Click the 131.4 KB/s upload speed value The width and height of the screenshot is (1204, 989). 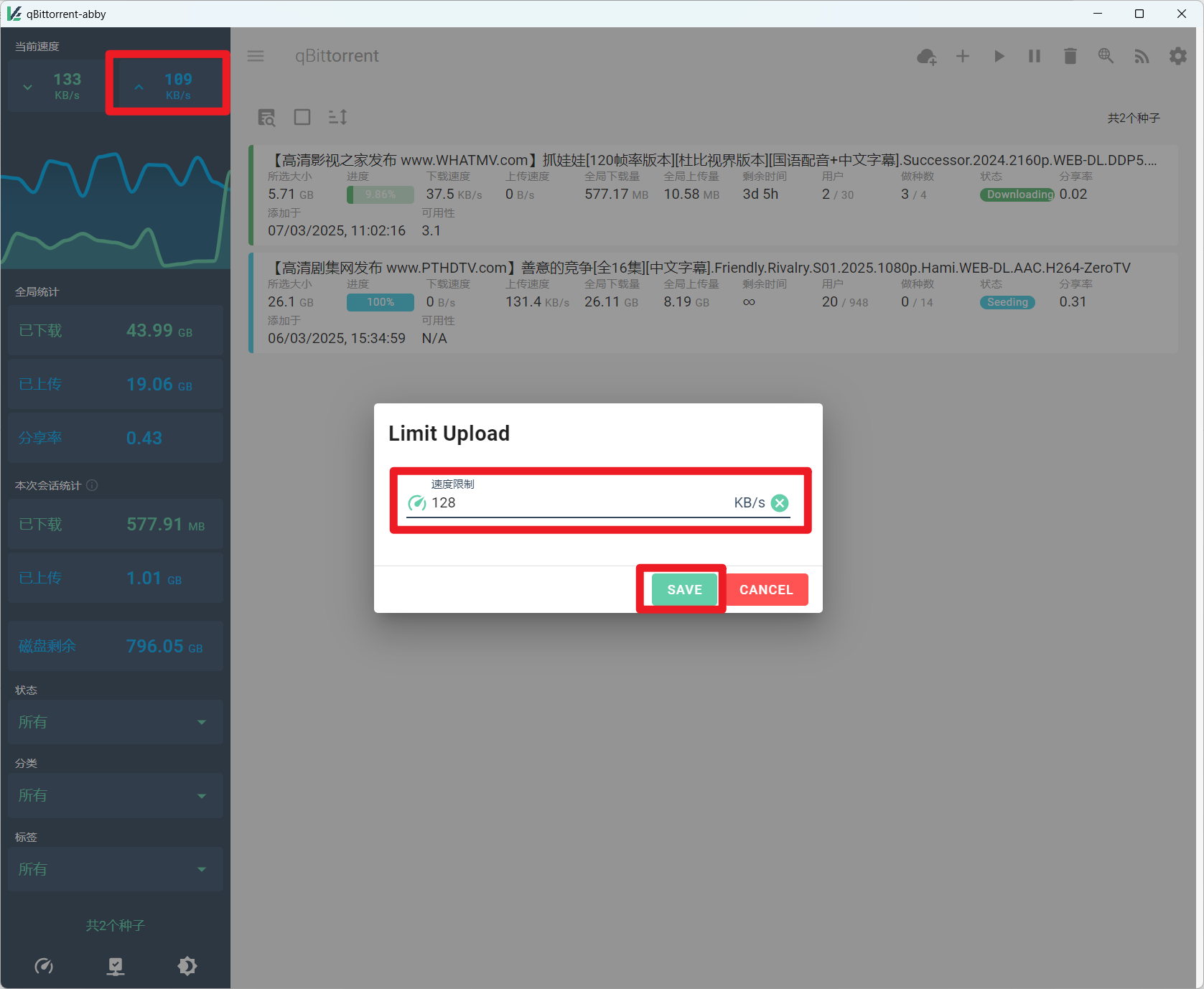[x=537, y=302]
